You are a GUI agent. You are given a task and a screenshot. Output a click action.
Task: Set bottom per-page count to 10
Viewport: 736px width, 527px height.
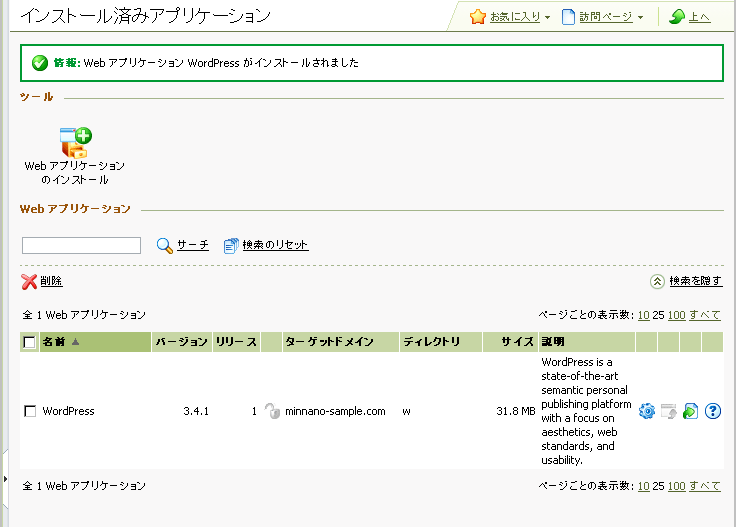[644, 486]
